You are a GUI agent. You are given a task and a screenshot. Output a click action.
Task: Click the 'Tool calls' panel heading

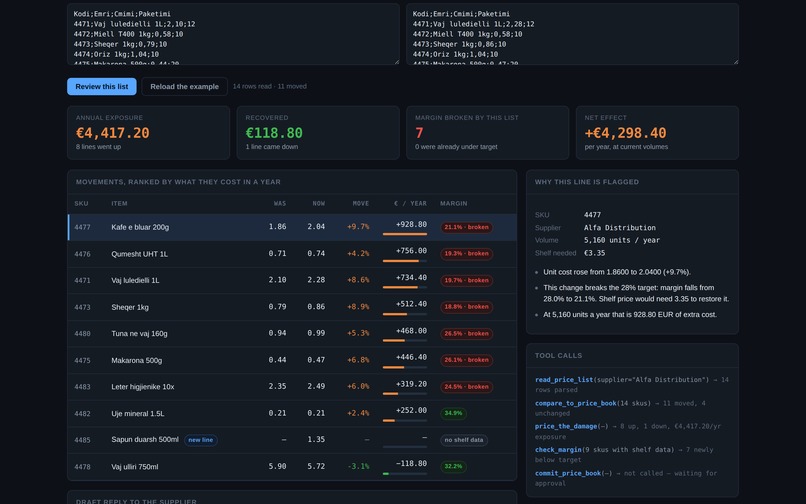click(x=558, y=356)
